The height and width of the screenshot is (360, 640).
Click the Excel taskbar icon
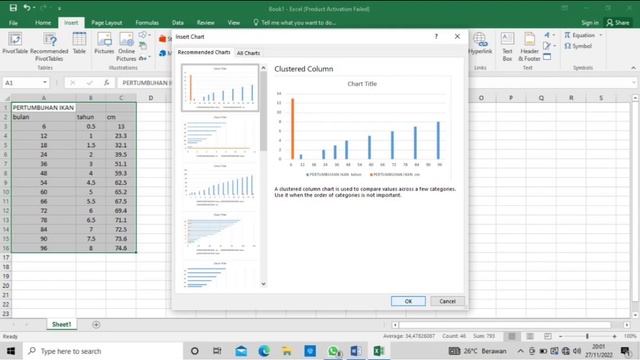[378, 351]
